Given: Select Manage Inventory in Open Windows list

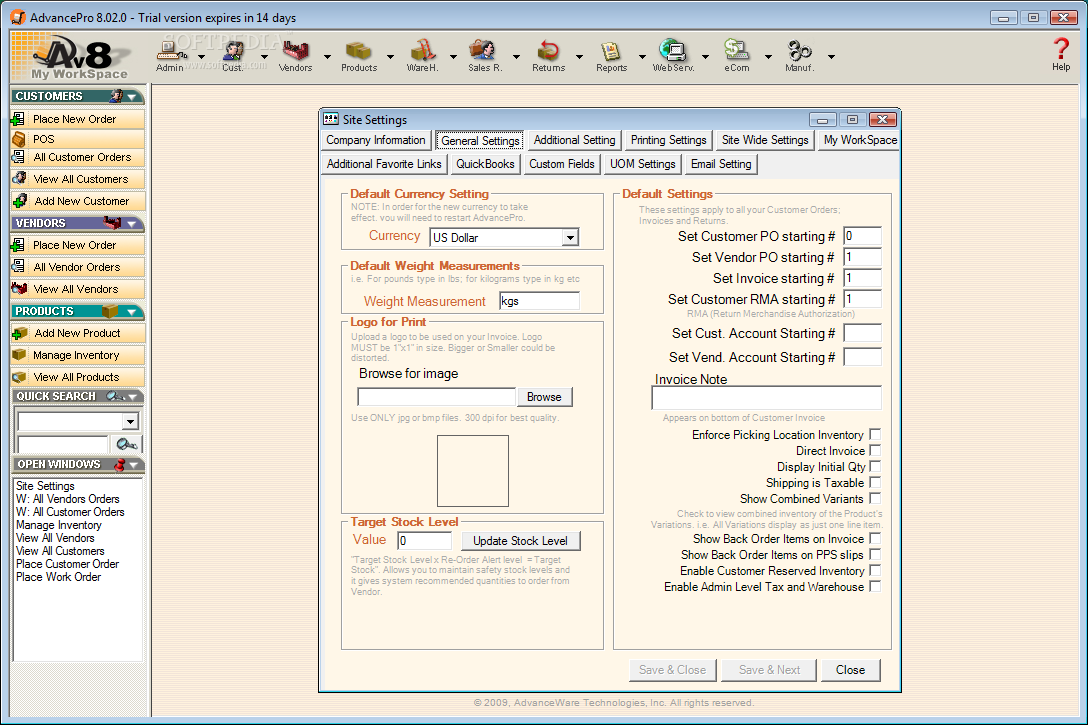Looking at the screenshot, I should [59, 525].
